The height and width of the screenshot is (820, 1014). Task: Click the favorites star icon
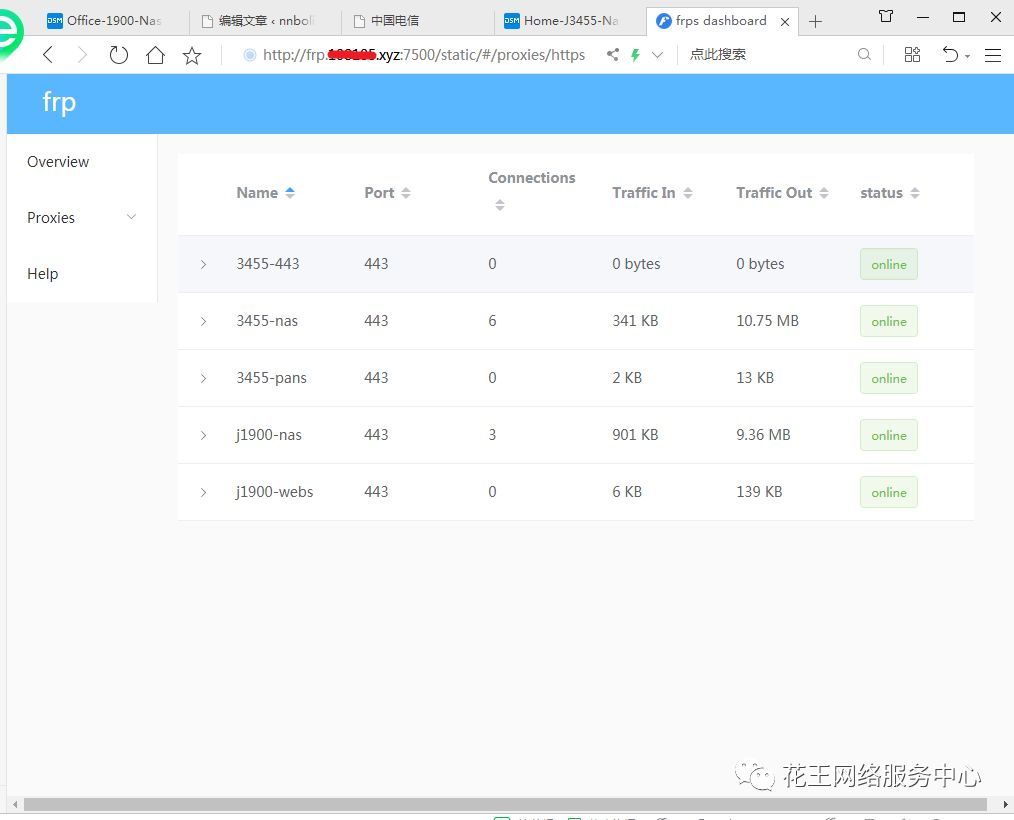tap(191, 55)
